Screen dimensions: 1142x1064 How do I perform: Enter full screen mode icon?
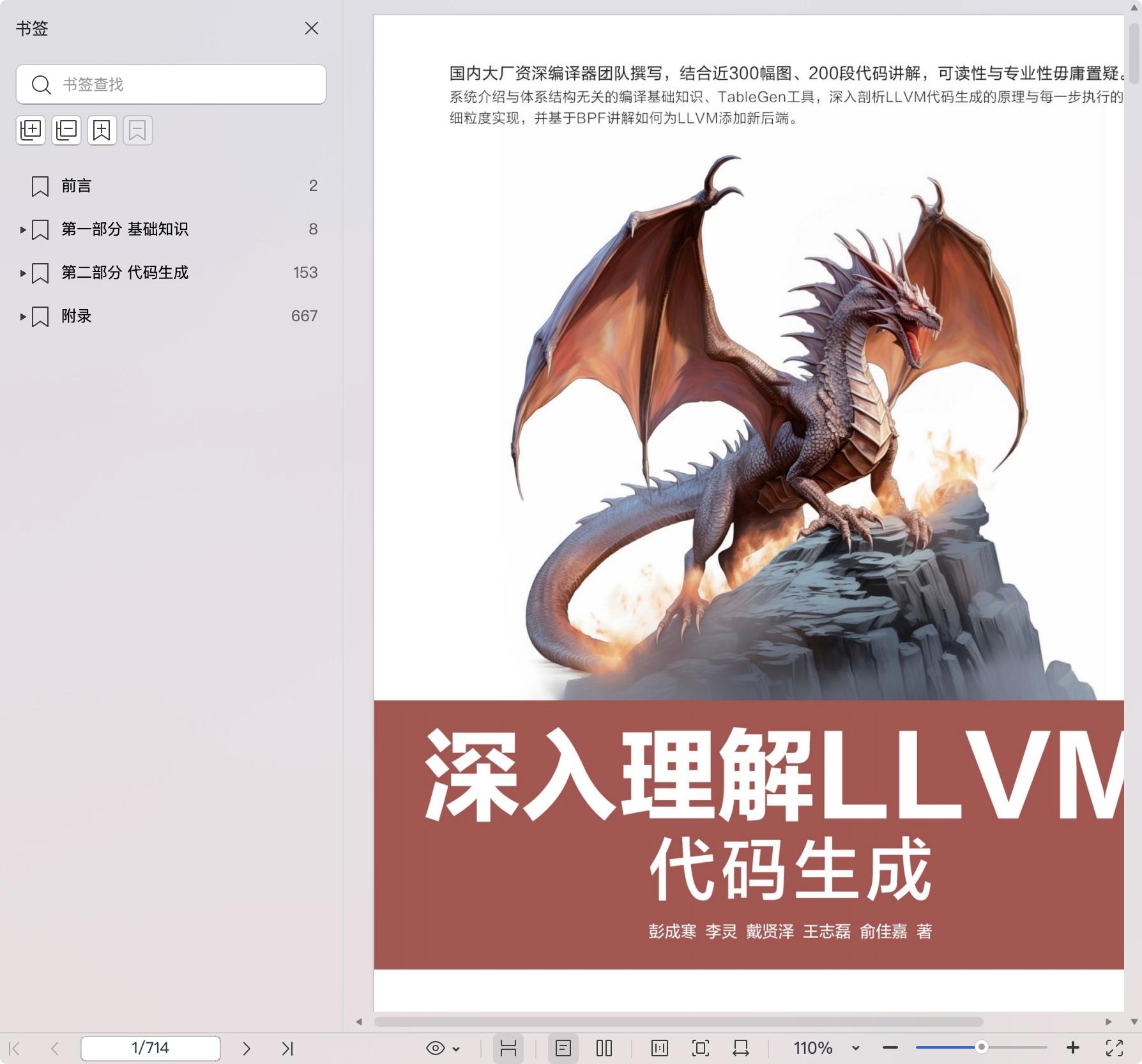pos(1115,1048)
